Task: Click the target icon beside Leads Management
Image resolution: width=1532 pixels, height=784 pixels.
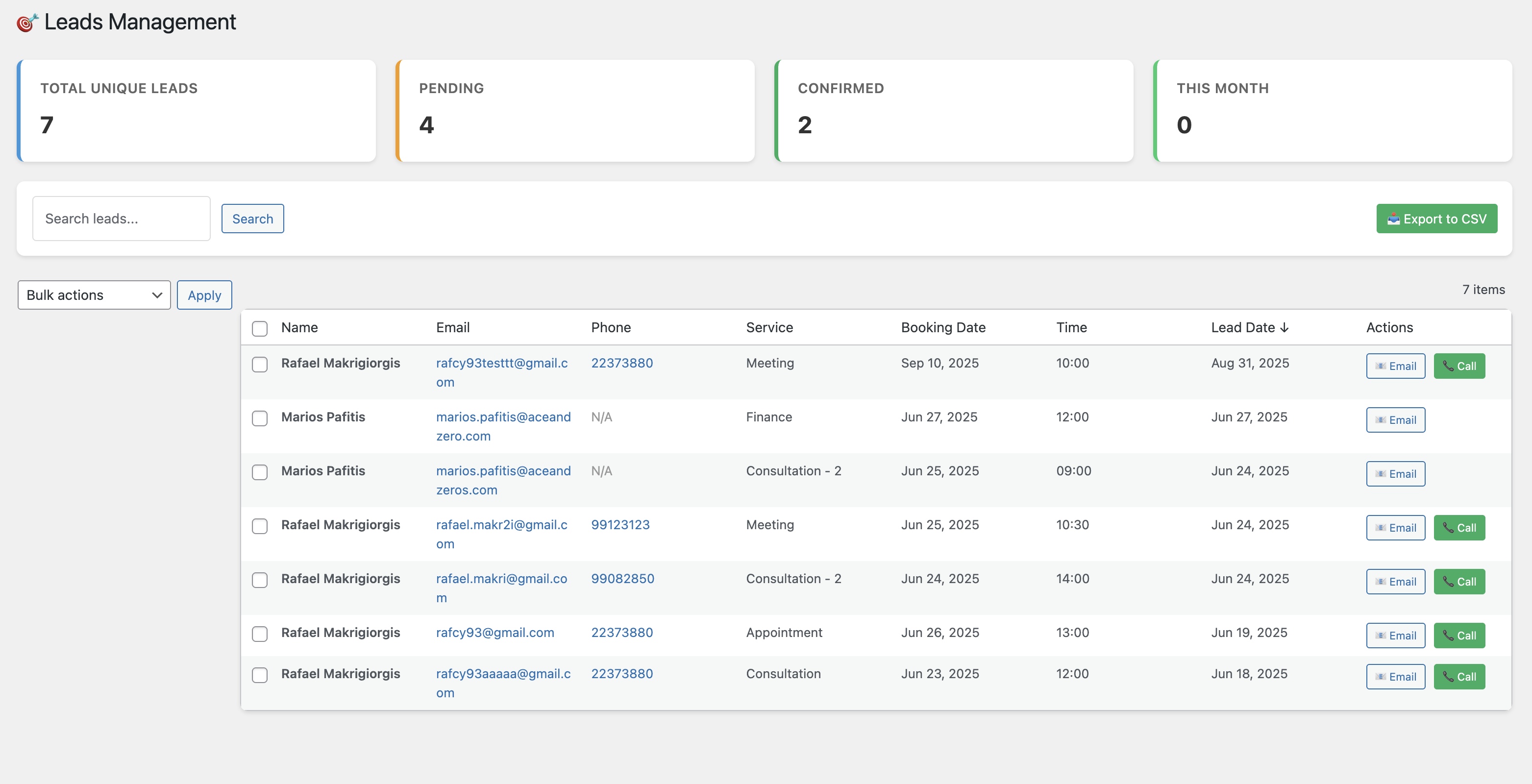Action: [27, 23]
